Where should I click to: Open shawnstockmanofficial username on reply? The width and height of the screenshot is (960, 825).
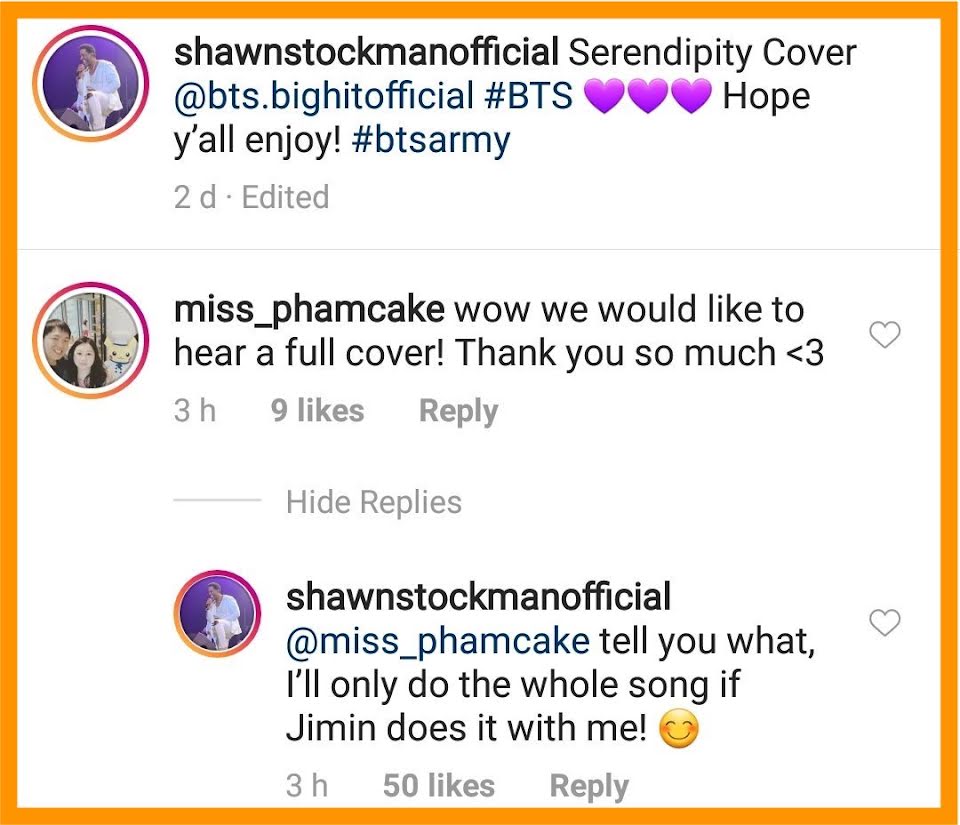[x=478, y=597]
